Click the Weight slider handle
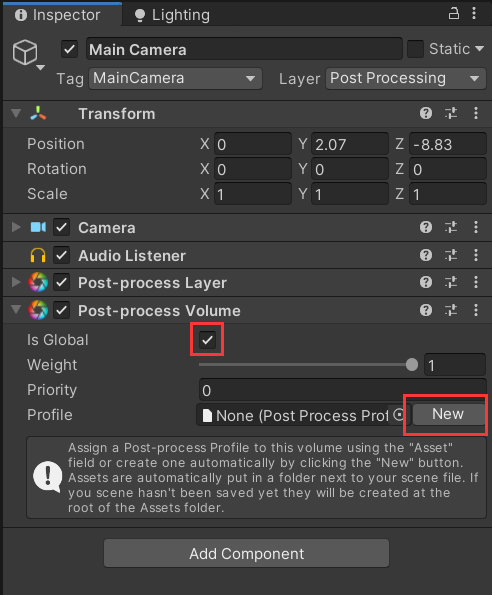The width and height of the screenshot is (492, 595). [x=412, y=365]
